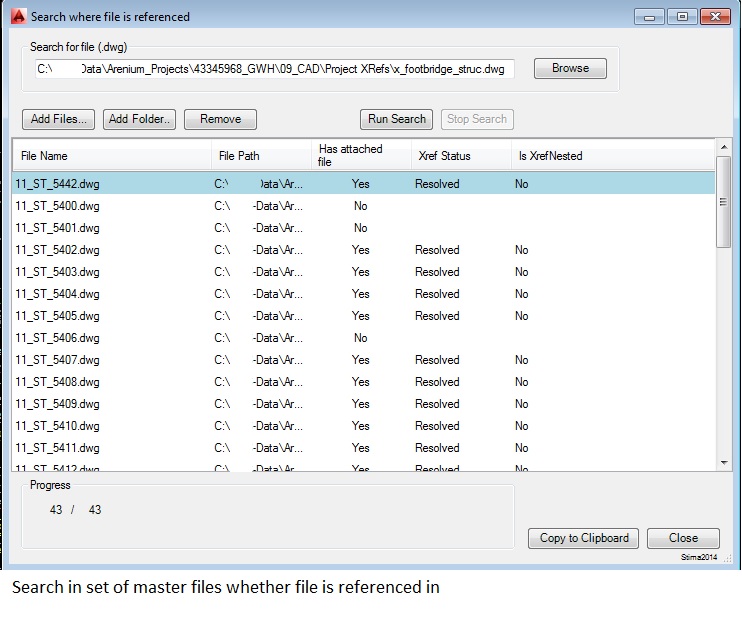Click the Browse button
This screenshot has width=742, height=636.
tap(570, 68)
